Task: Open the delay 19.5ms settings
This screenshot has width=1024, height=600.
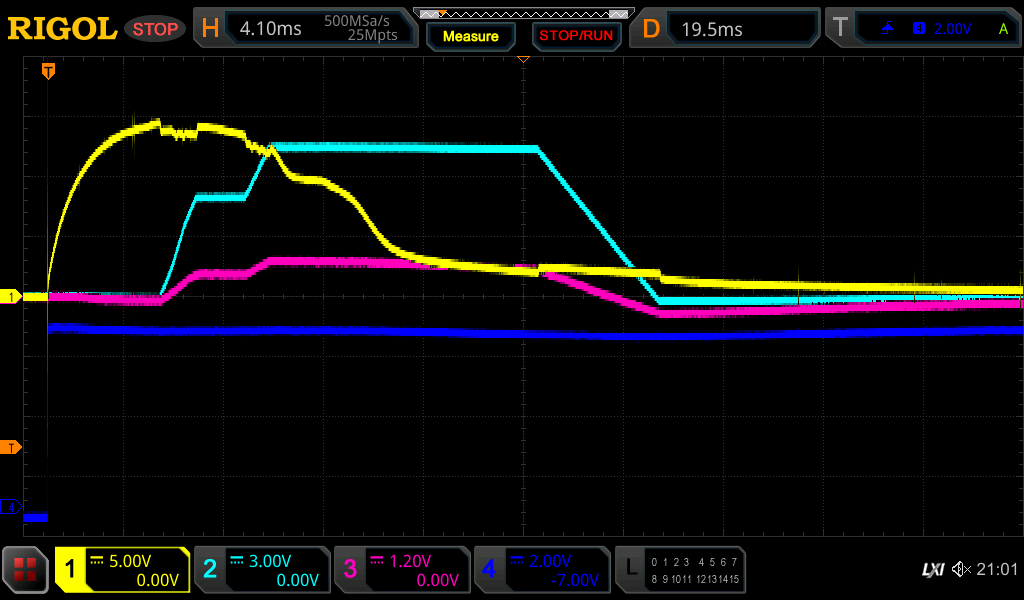Action: (727, 29)
